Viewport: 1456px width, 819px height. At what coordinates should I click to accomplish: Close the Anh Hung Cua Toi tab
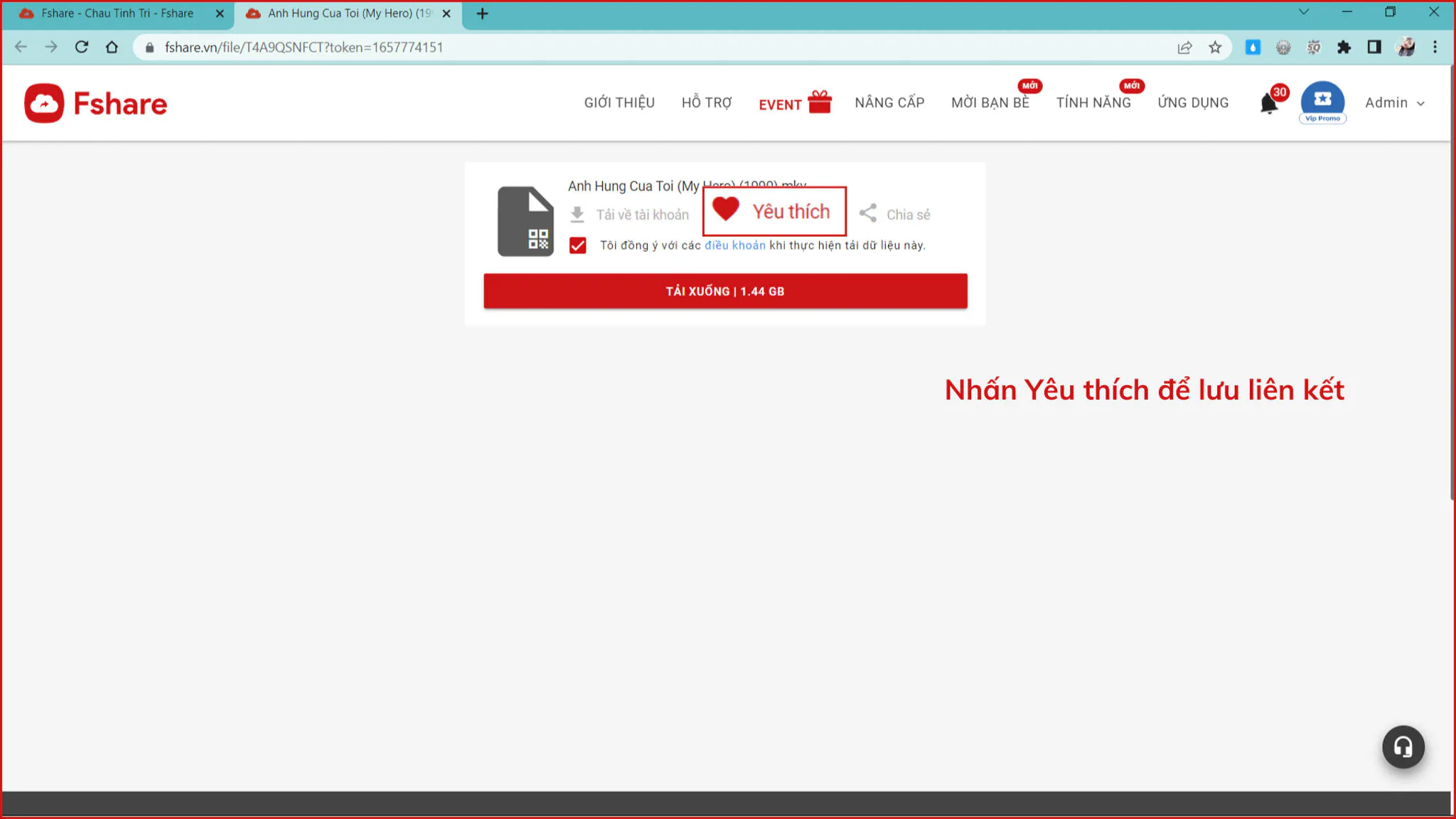[446, 14]
